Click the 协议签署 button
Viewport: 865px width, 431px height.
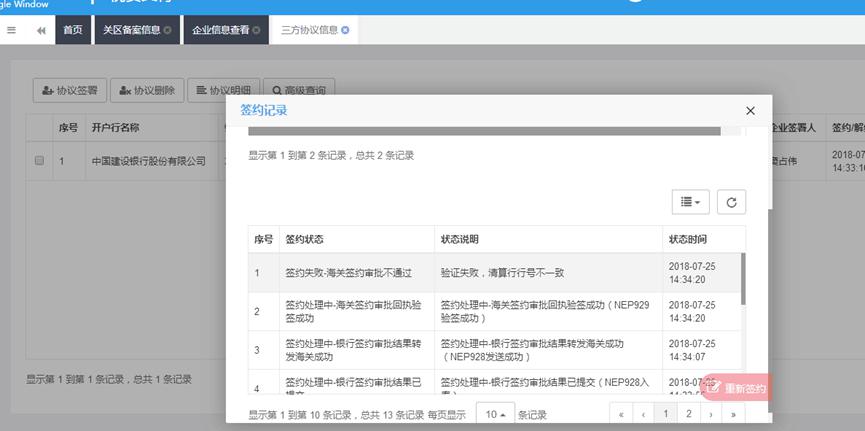[x=69, y=91]
